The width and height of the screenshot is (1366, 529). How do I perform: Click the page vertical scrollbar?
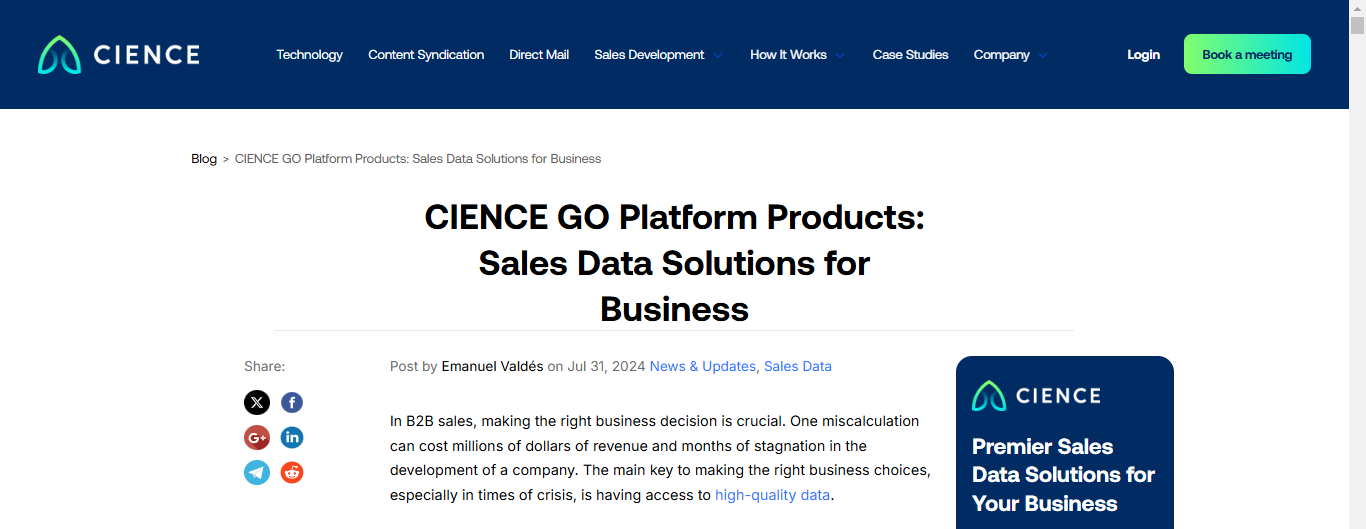(x=1357, y=270)
